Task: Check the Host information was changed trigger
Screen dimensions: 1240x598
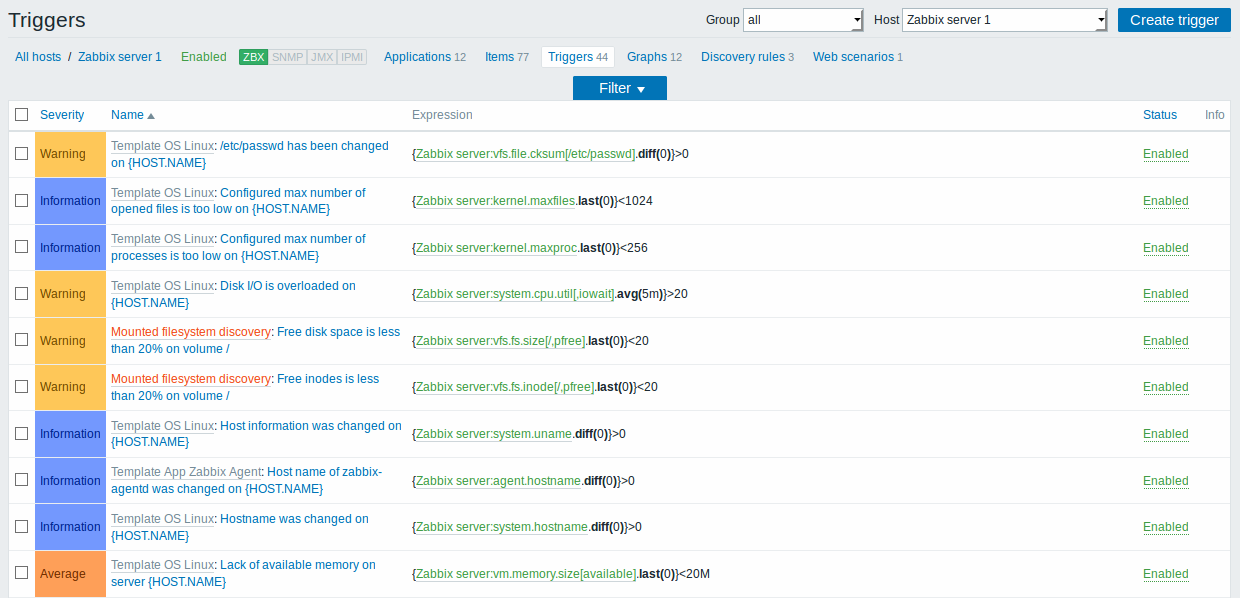Action: (22, 434)
